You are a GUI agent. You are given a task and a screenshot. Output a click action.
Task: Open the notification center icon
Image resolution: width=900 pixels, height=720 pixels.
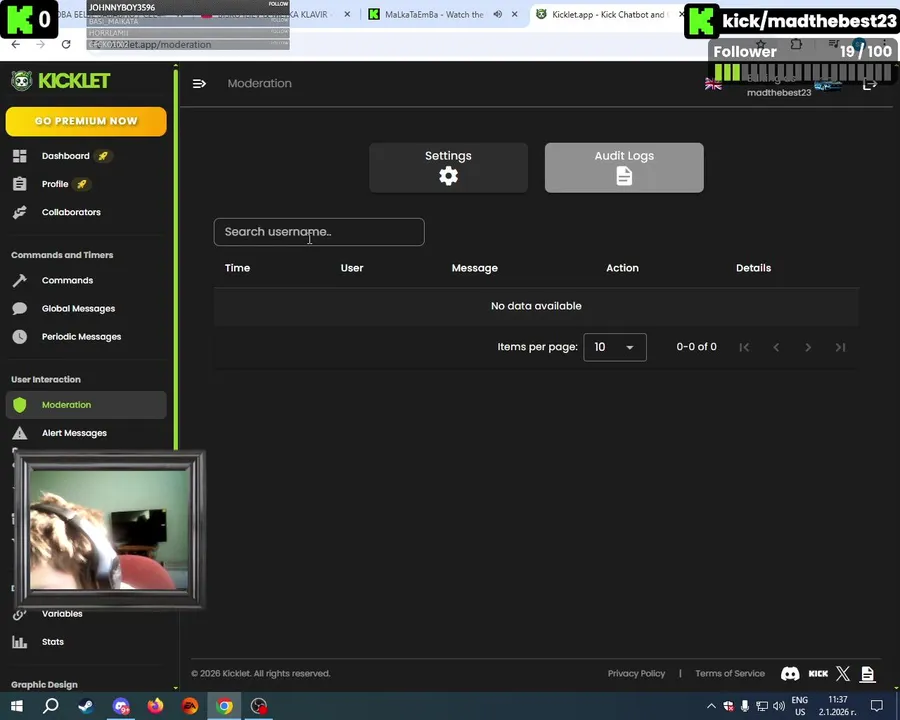[876, 706]
